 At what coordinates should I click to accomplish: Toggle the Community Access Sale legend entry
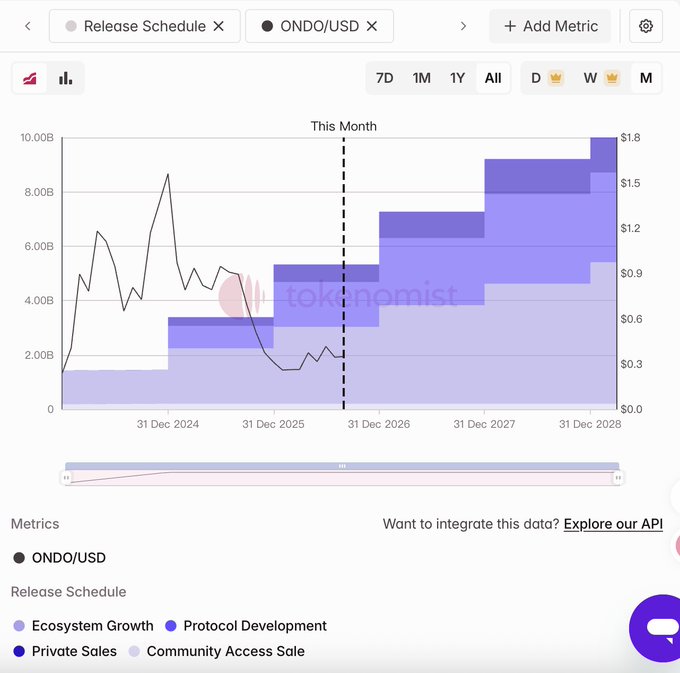click(217, 651)
